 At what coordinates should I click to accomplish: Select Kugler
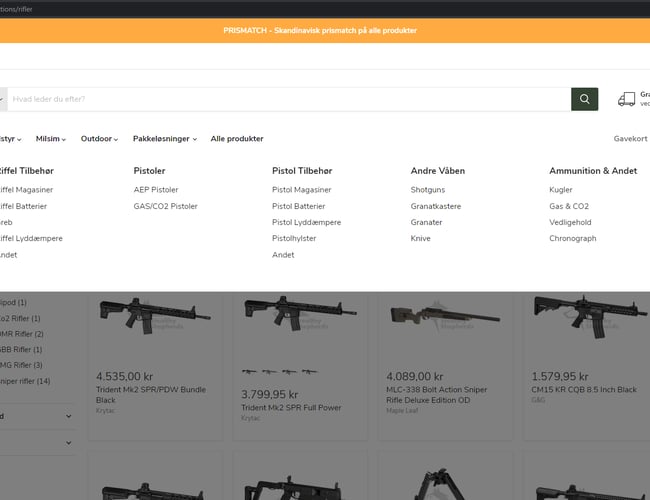(x=560, y=190)
